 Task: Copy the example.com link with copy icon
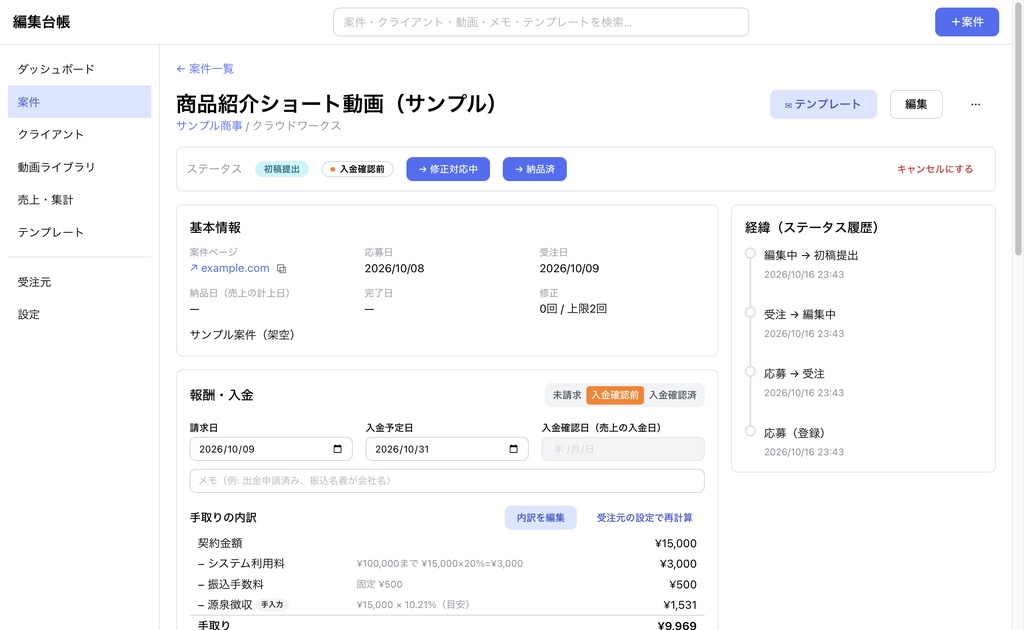(281, 268)
